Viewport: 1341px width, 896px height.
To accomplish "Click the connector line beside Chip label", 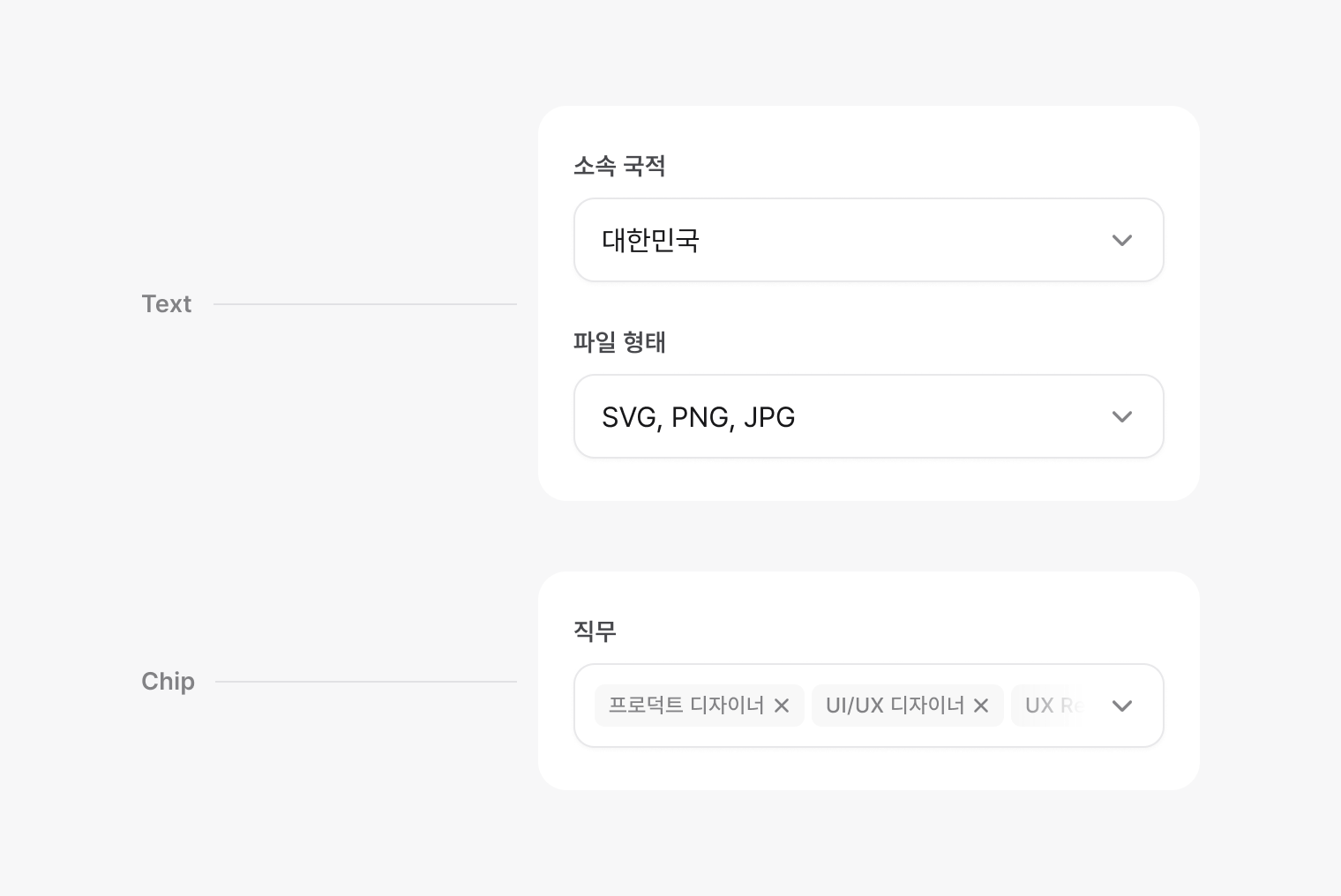I will coord(365,682).
